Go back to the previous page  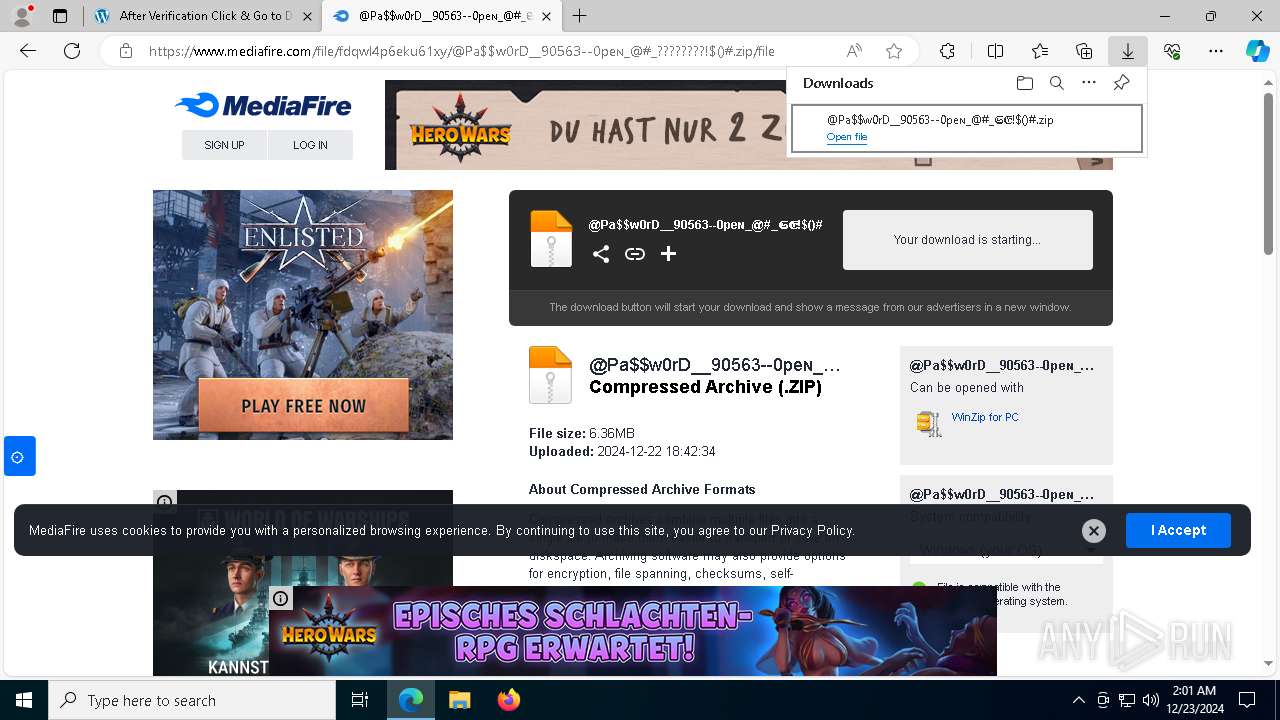pos(28,51)
